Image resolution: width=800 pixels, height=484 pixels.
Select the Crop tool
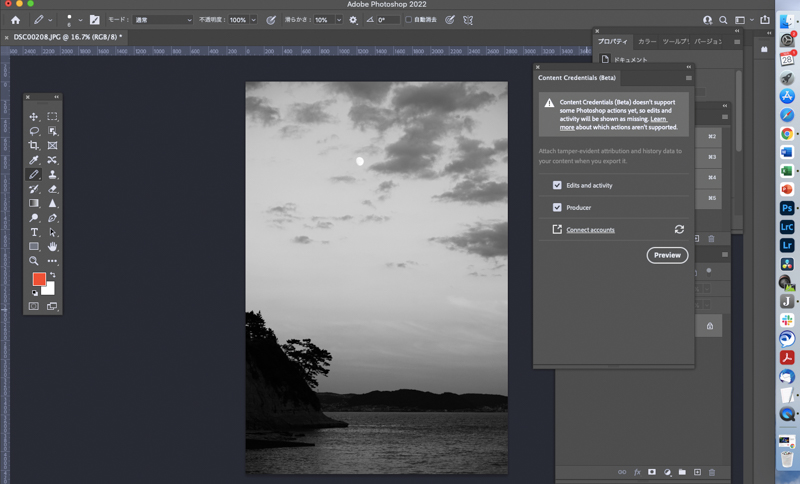[x=34, y=146]
